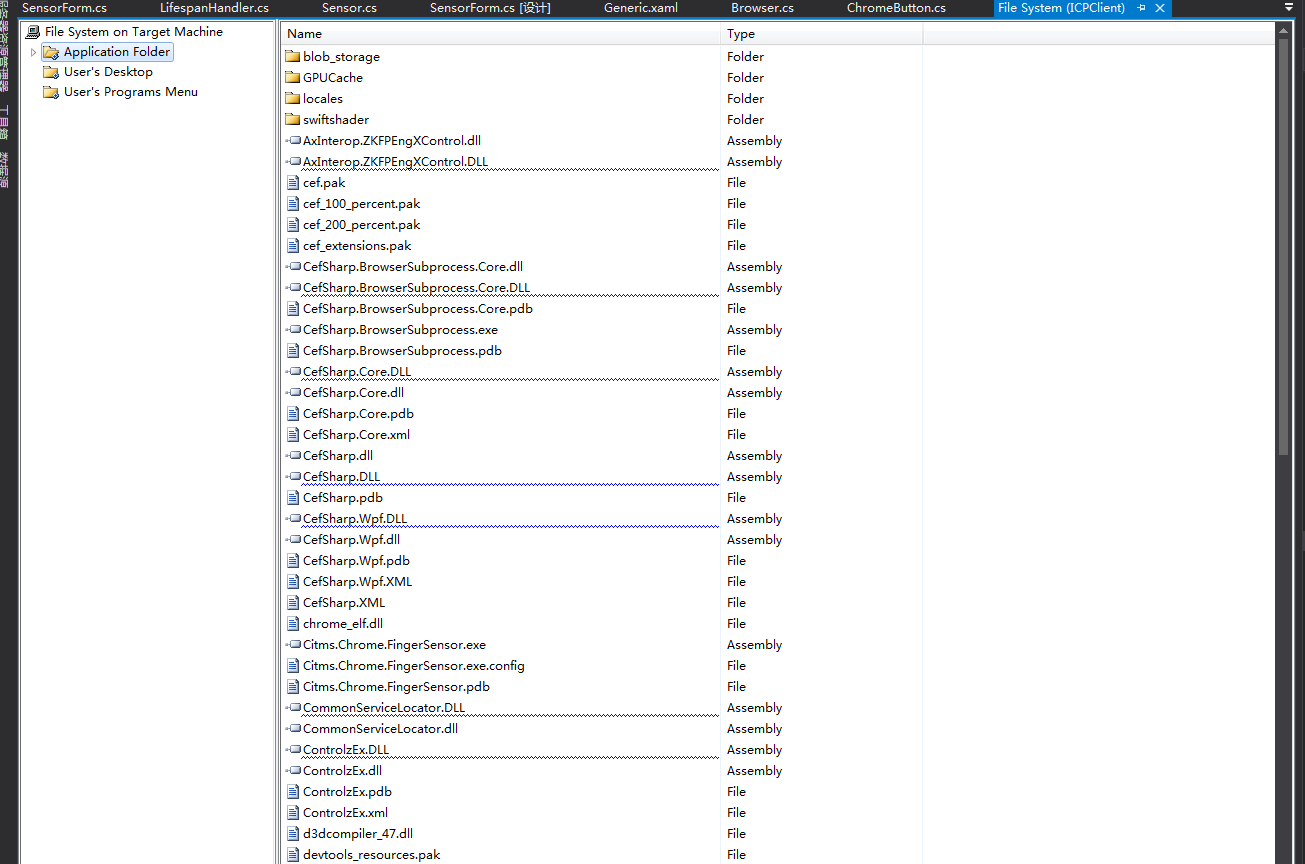Image resolution: width=1305 pixels, height=864 pixels.
Task: Switch to the Browser.cs tab
Action: coord(762,8)
